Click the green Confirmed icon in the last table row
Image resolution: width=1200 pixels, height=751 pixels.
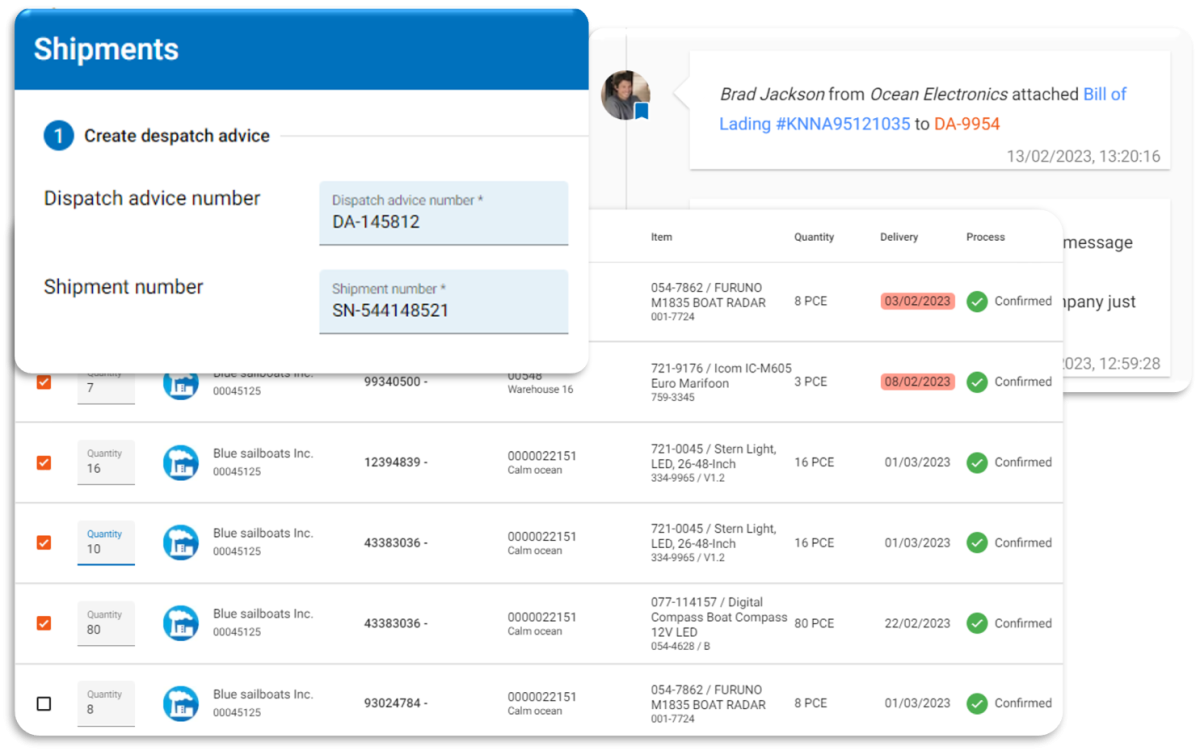(976, 703)
